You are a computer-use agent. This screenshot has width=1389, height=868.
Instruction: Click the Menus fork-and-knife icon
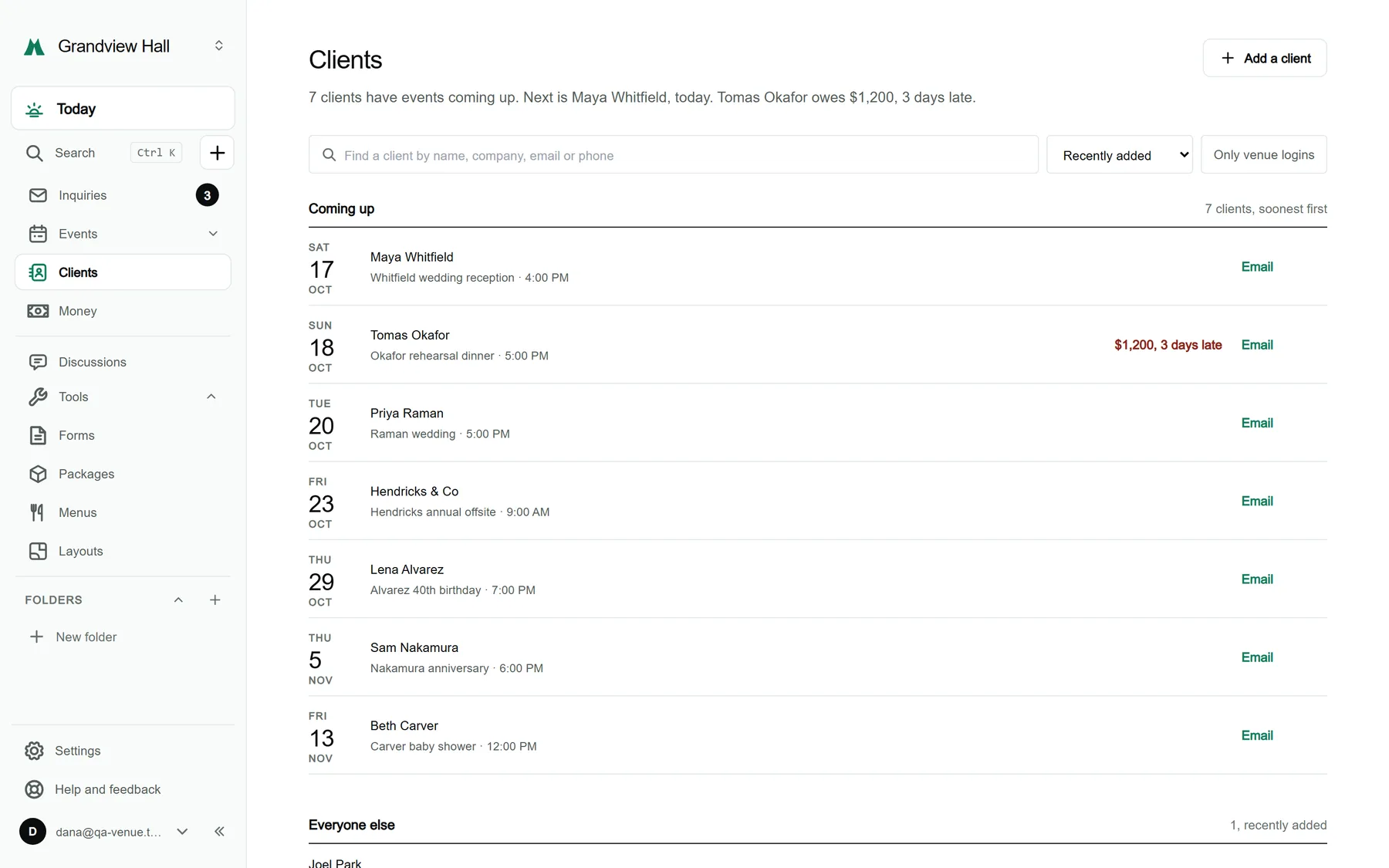coord(37,512)
